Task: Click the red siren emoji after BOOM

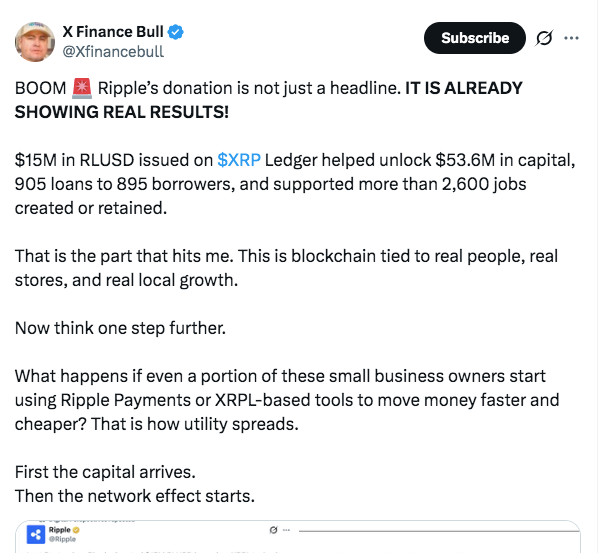Action: pyautogui.click(x=83, y=88)
